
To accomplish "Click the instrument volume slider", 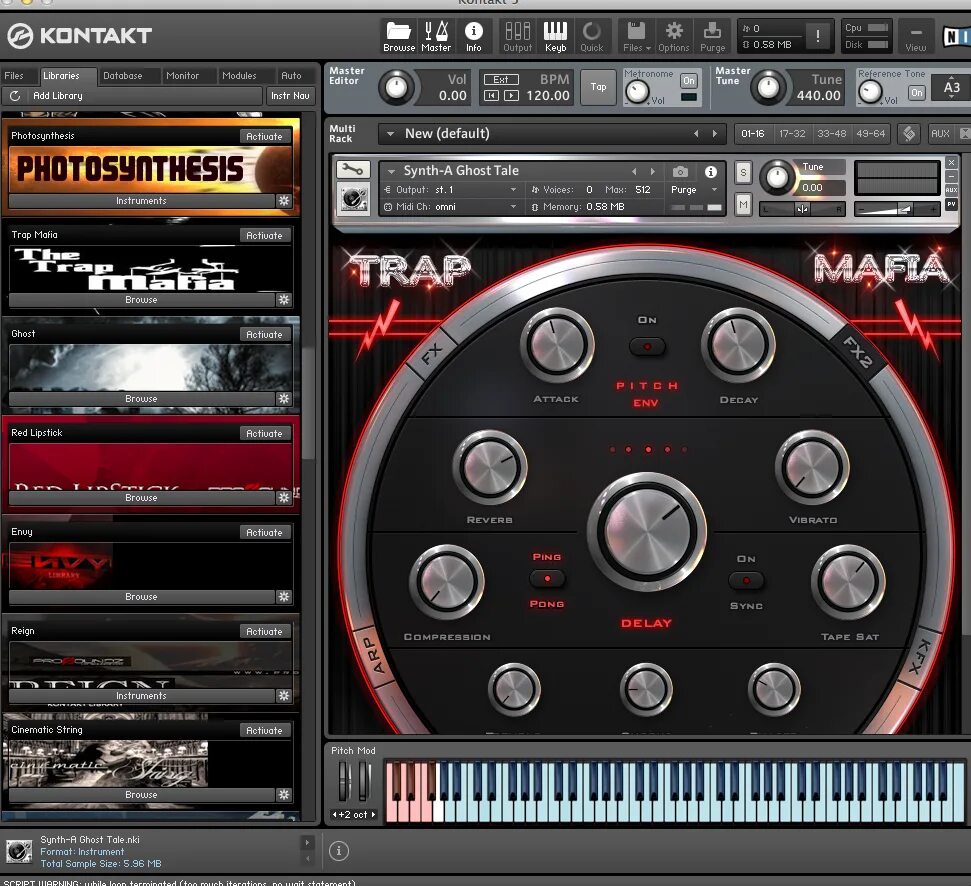I will coord(897,209).
